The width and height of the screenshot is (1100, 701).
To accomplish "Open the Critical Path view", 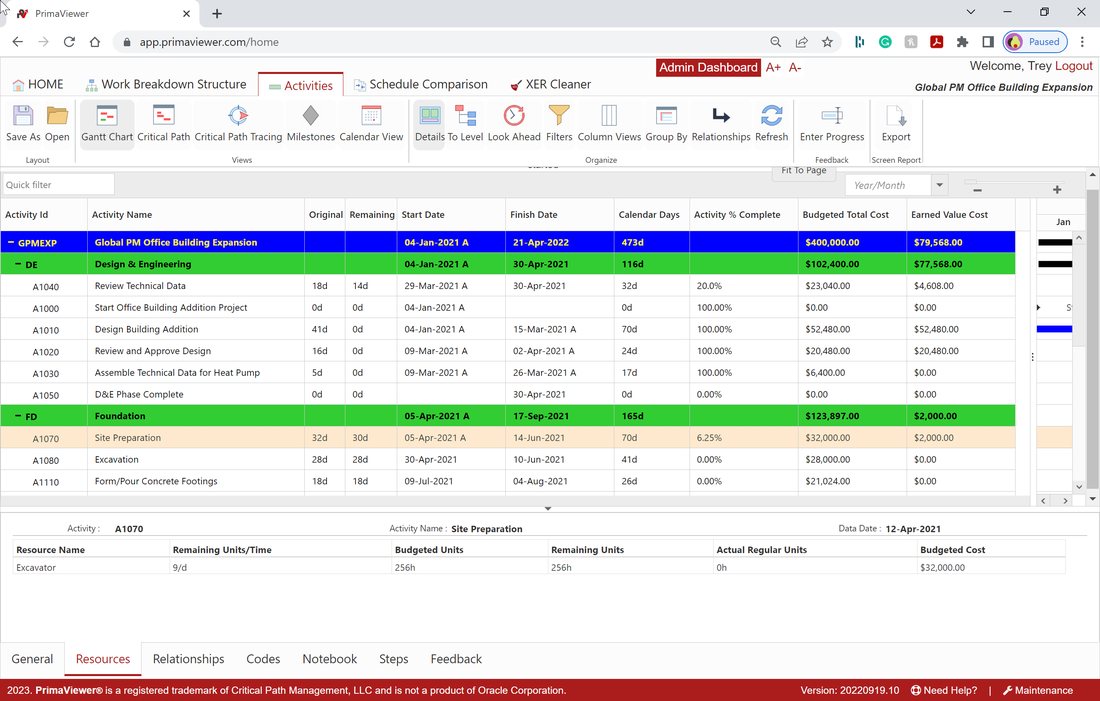I will pyautogui.click(x=163, y=123).
